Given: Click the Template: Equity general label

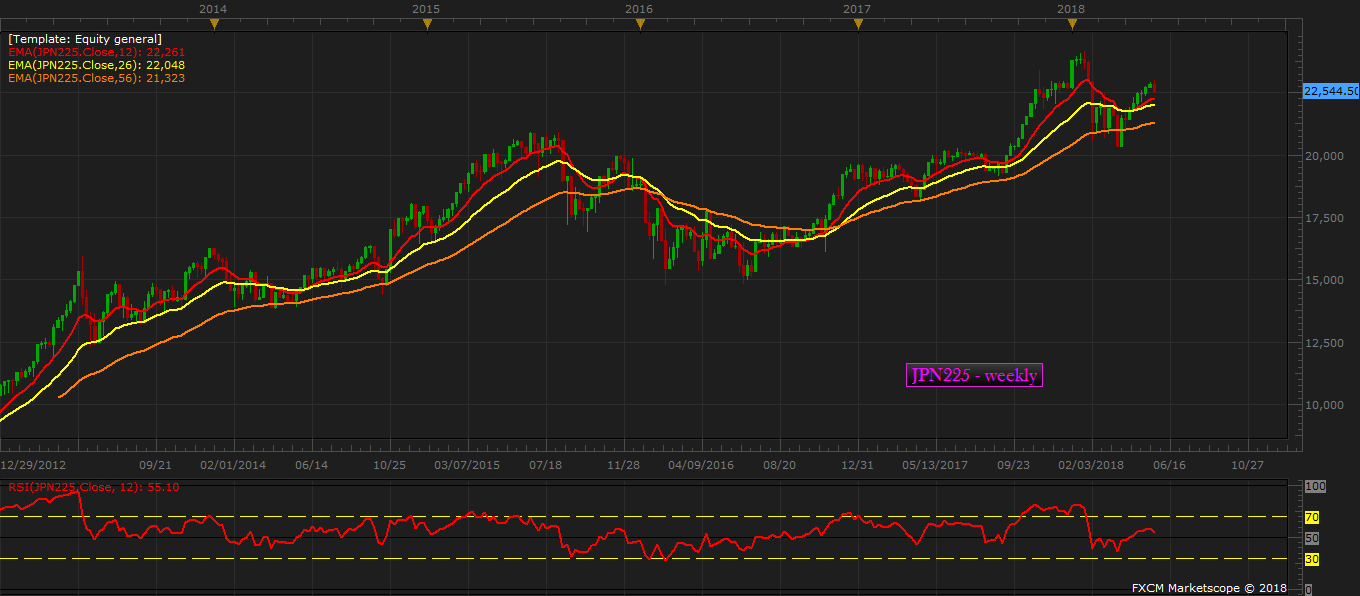Looking at the screenshot, I should click(85, 39).
